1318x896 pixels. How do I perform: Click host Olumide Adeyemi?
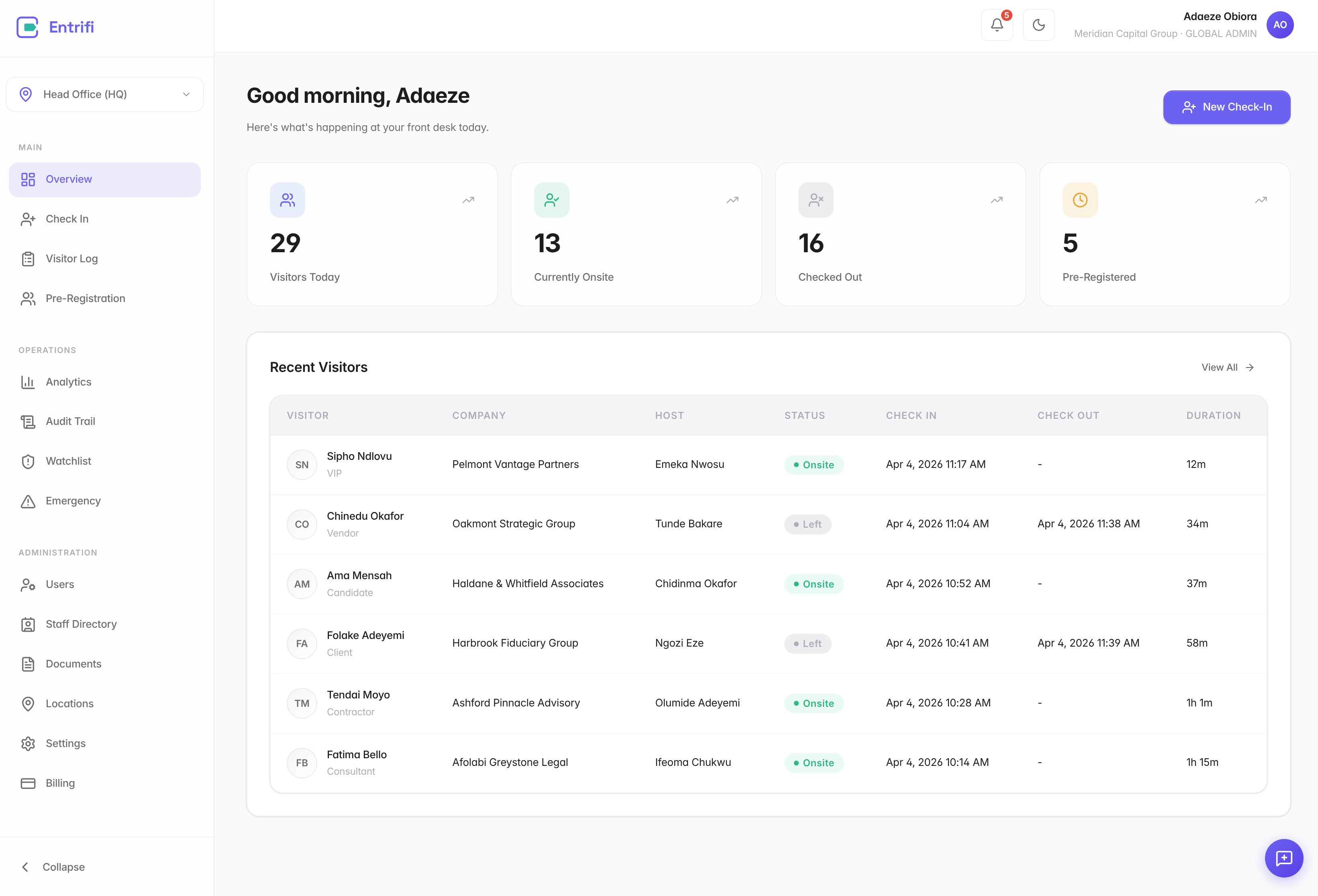[x=697, y=702]
